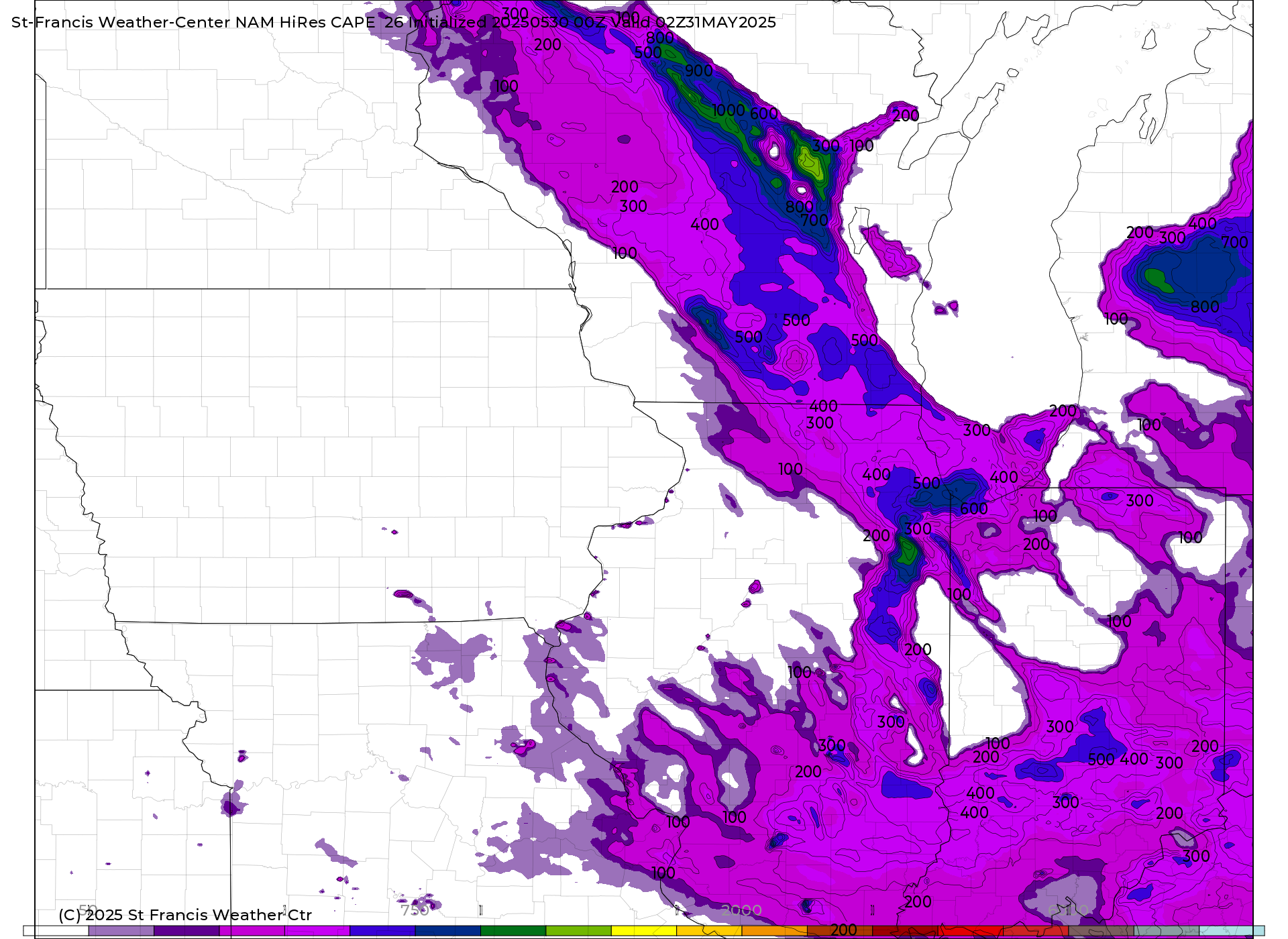Click the yellow-green CAPE maximum on the map

pos(810,163)
